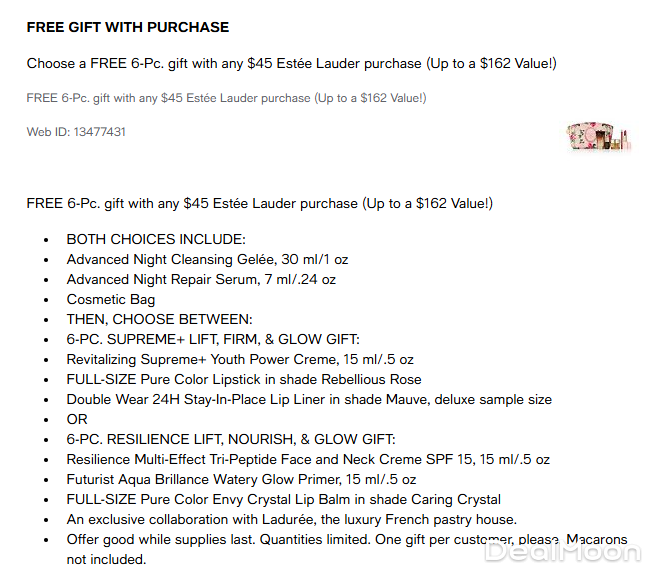Click the THEN, CHOOSE BETWEEN bullet
Viewport: 655px width, 575px height.
159,319
